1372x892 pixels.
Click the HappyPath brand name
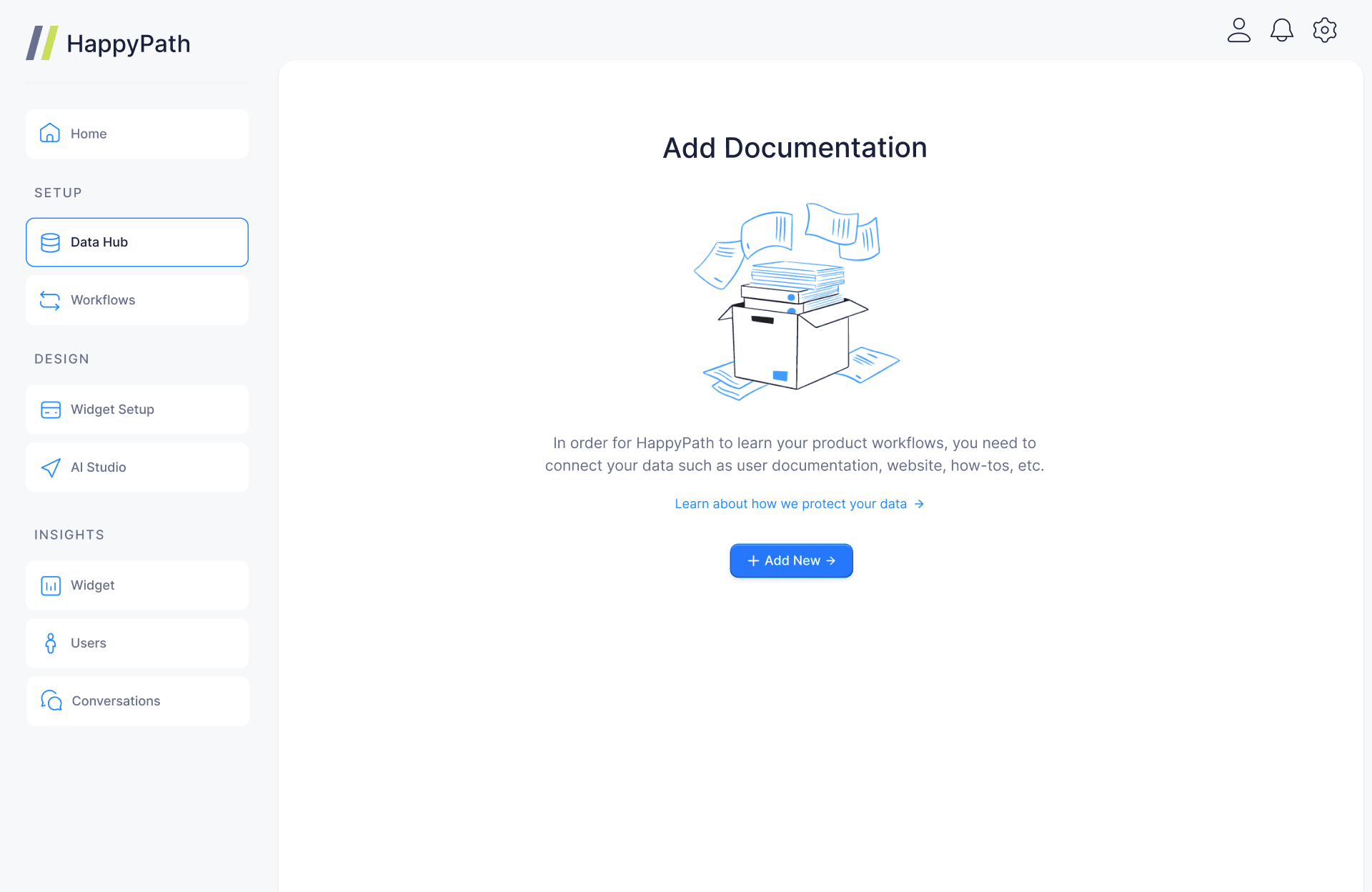[x=129, y=44]
